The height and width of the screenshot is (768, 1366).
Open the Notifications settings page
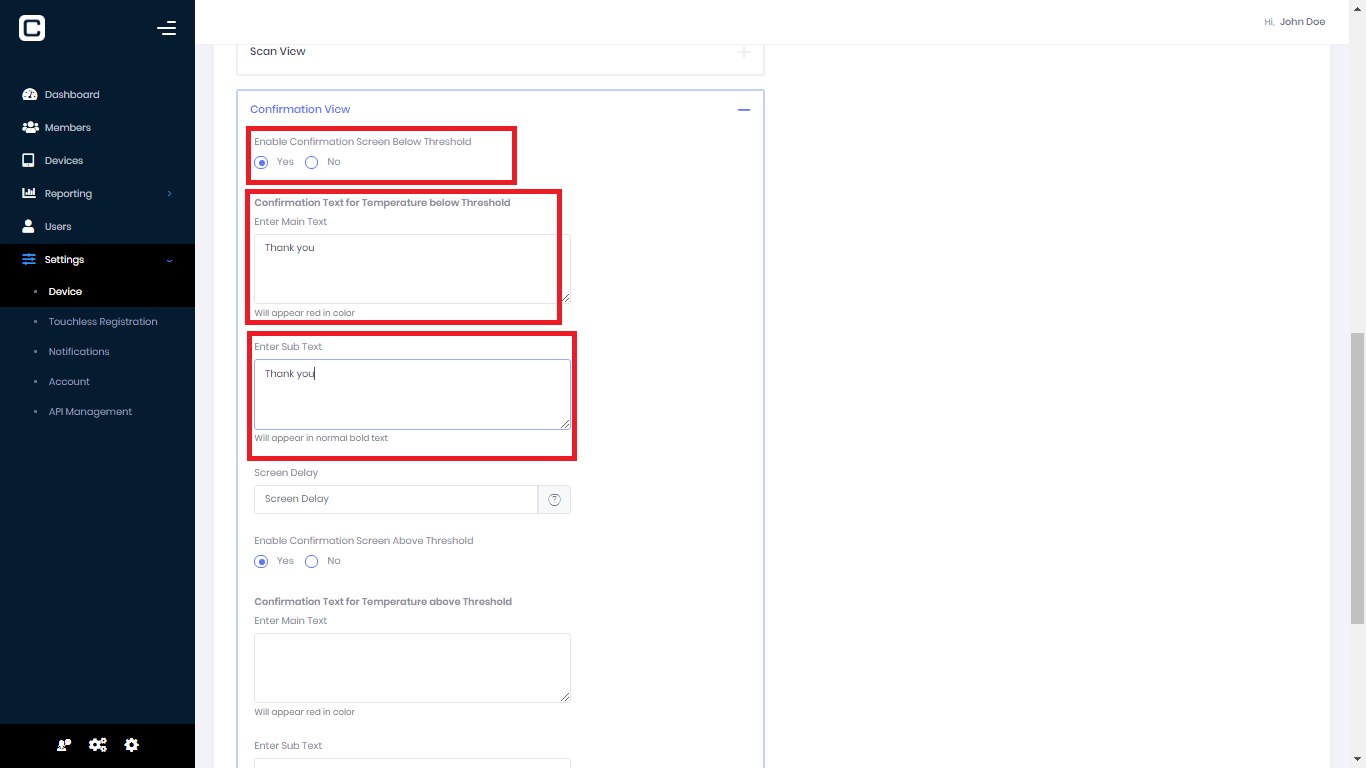[x=78, y=351]
